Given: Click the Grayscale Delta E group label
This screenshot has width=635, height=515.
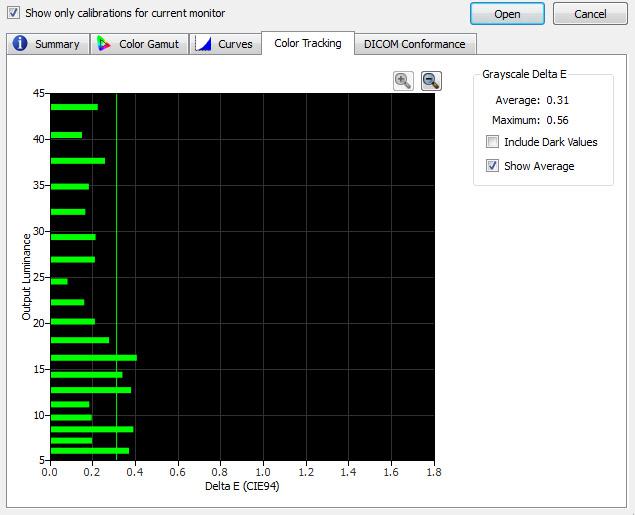Looking at the screenshot, I should (x=524, y=74).
